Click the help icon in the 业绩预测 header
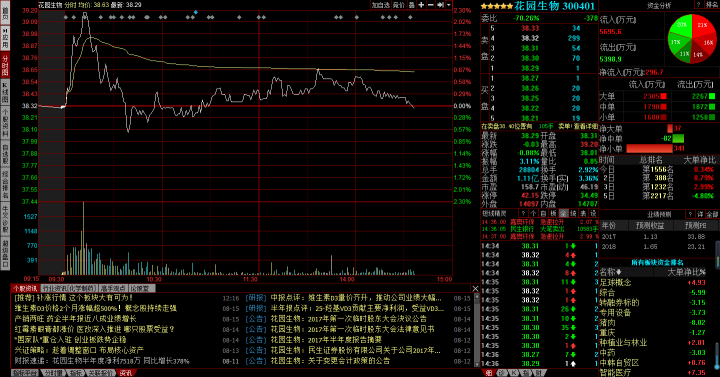The width and height of the screenshot is (720, 377). [690, 214]
